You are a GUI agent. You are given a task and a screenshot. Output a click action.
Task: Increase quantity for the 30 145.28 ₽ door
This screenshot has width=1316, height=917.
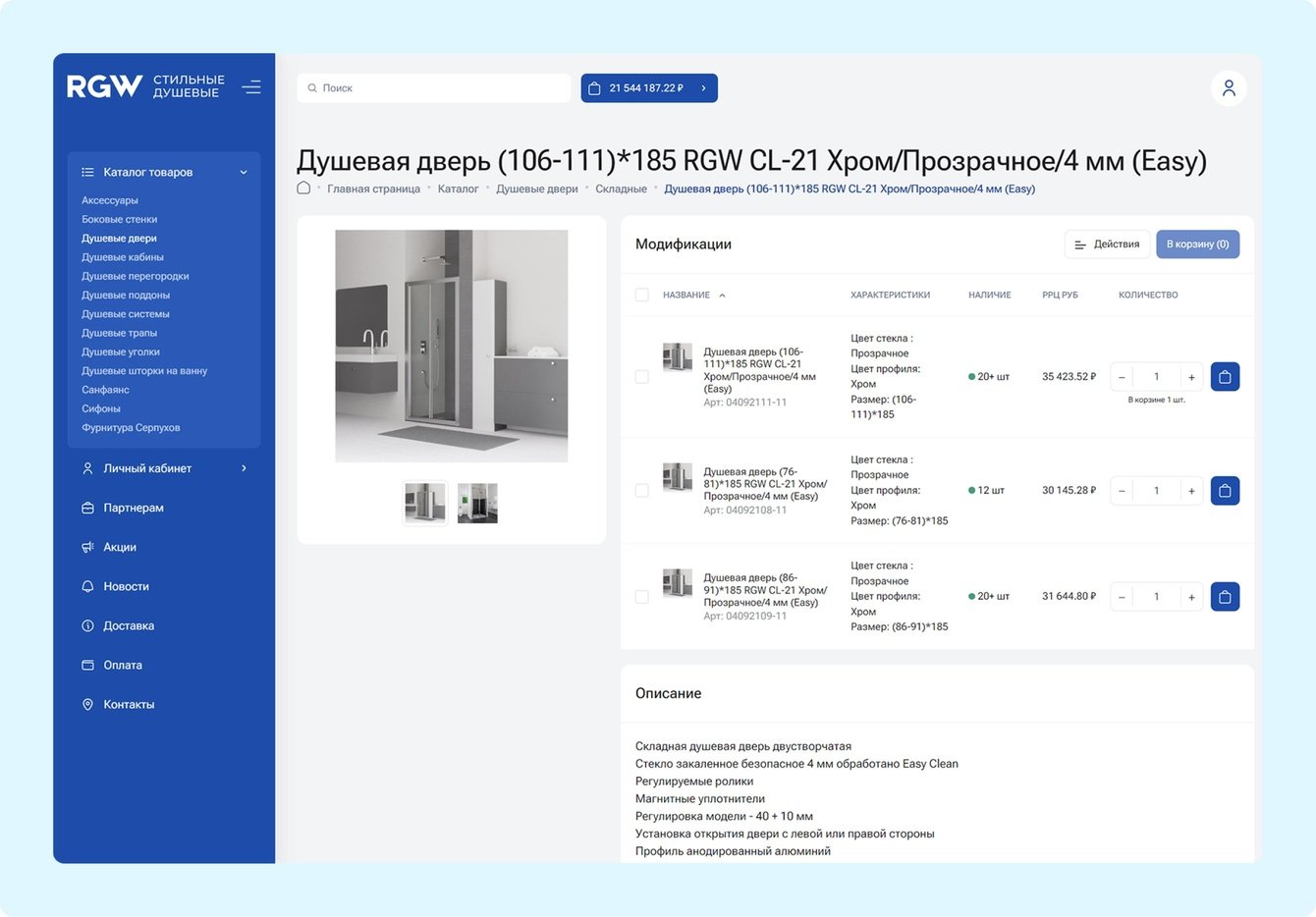pos(1191,491)
